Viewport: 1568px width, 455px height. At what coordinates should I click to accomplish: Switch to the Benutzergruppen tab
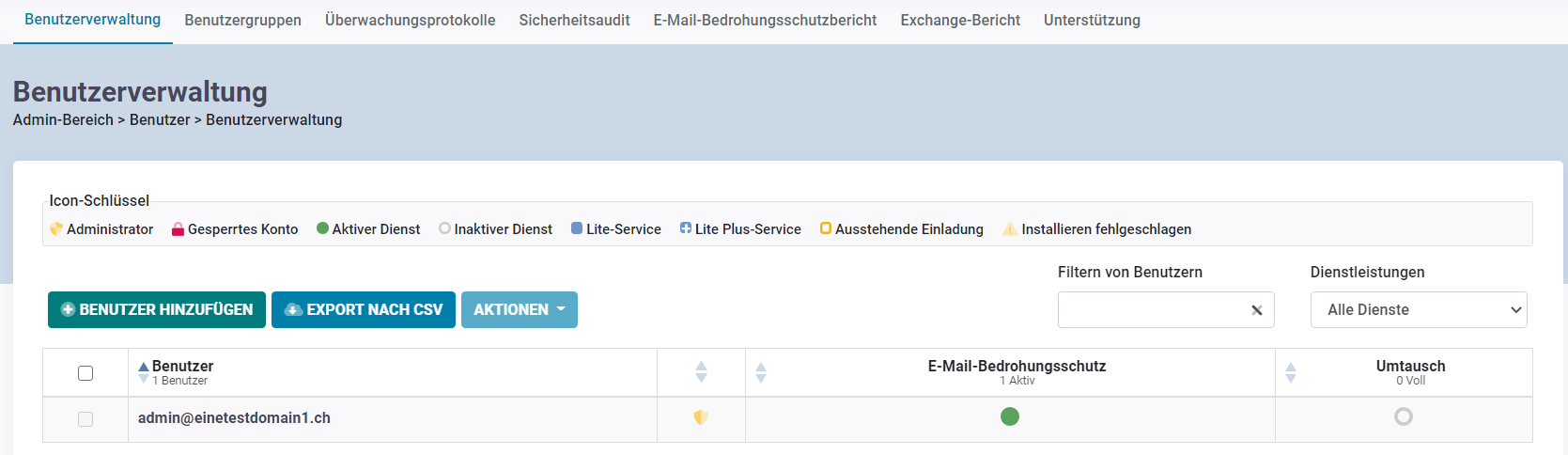pyautogui.click(x=242, y=21)
